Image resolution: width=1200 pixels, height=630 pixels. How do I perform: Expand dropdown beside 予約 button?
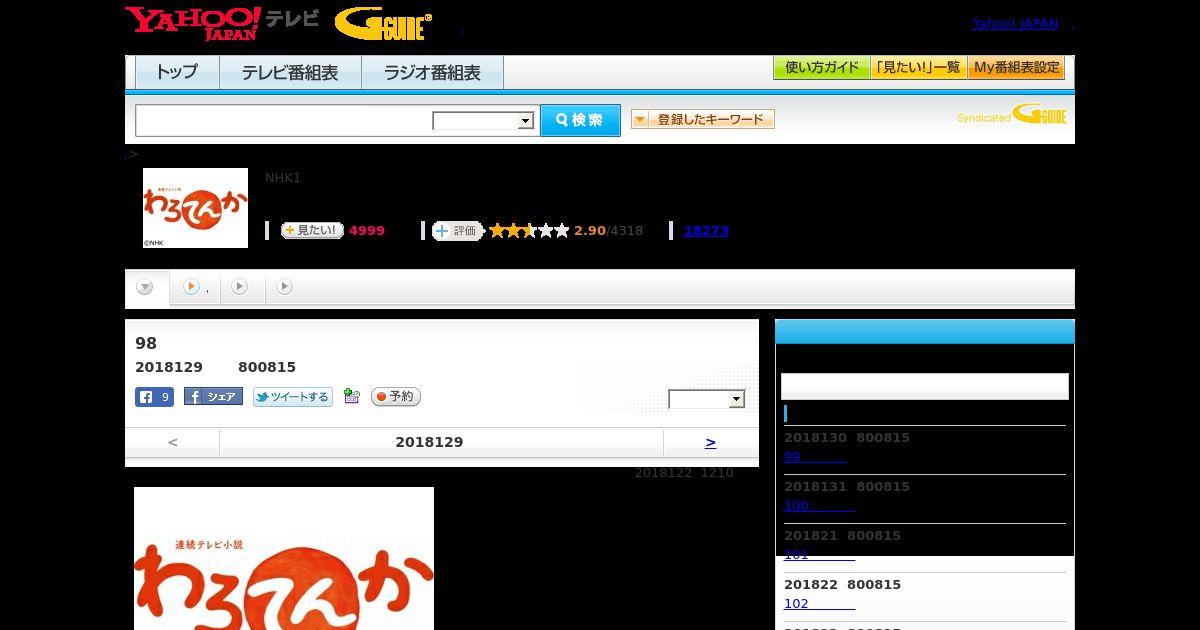tap(707, 399)
